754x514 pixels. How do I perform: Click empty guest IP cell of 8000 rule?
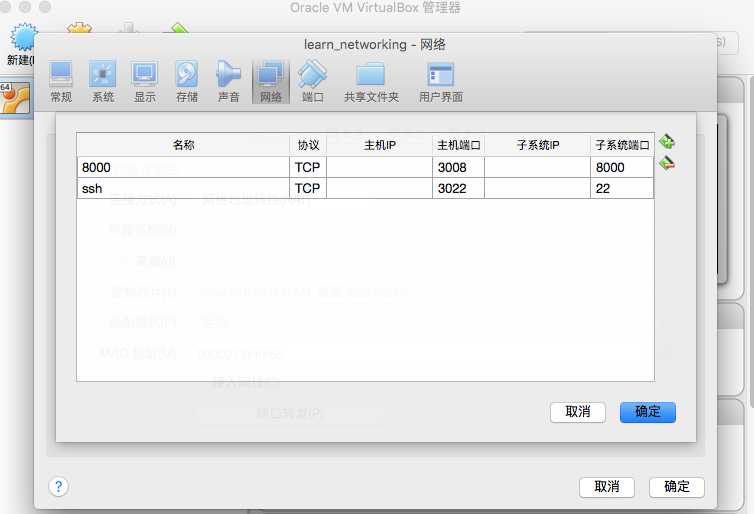pos(538,167)
